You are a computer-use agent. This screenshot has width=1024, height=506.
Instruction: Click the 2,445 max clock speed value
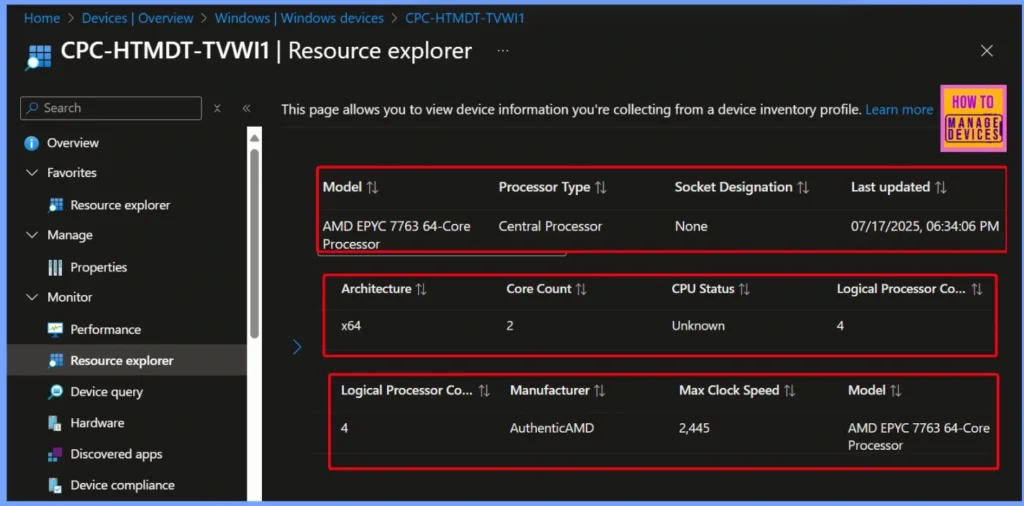click(x=694, y=429)
